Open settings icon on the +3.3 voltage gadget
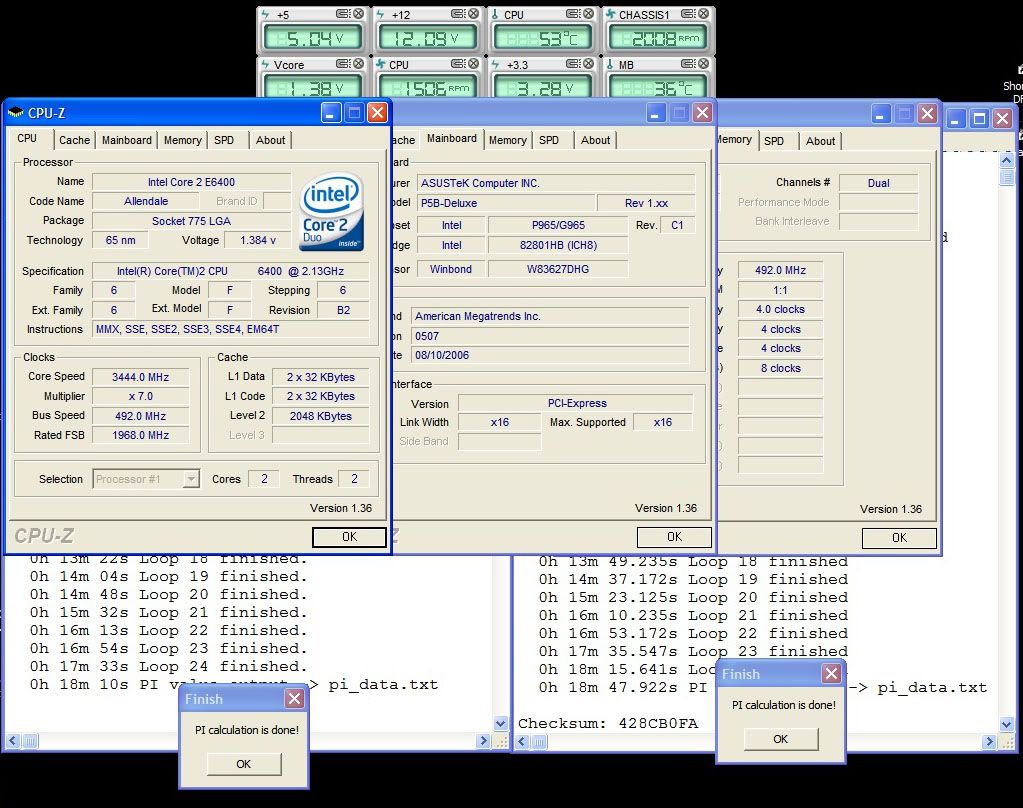 click(x=573, y=64)
